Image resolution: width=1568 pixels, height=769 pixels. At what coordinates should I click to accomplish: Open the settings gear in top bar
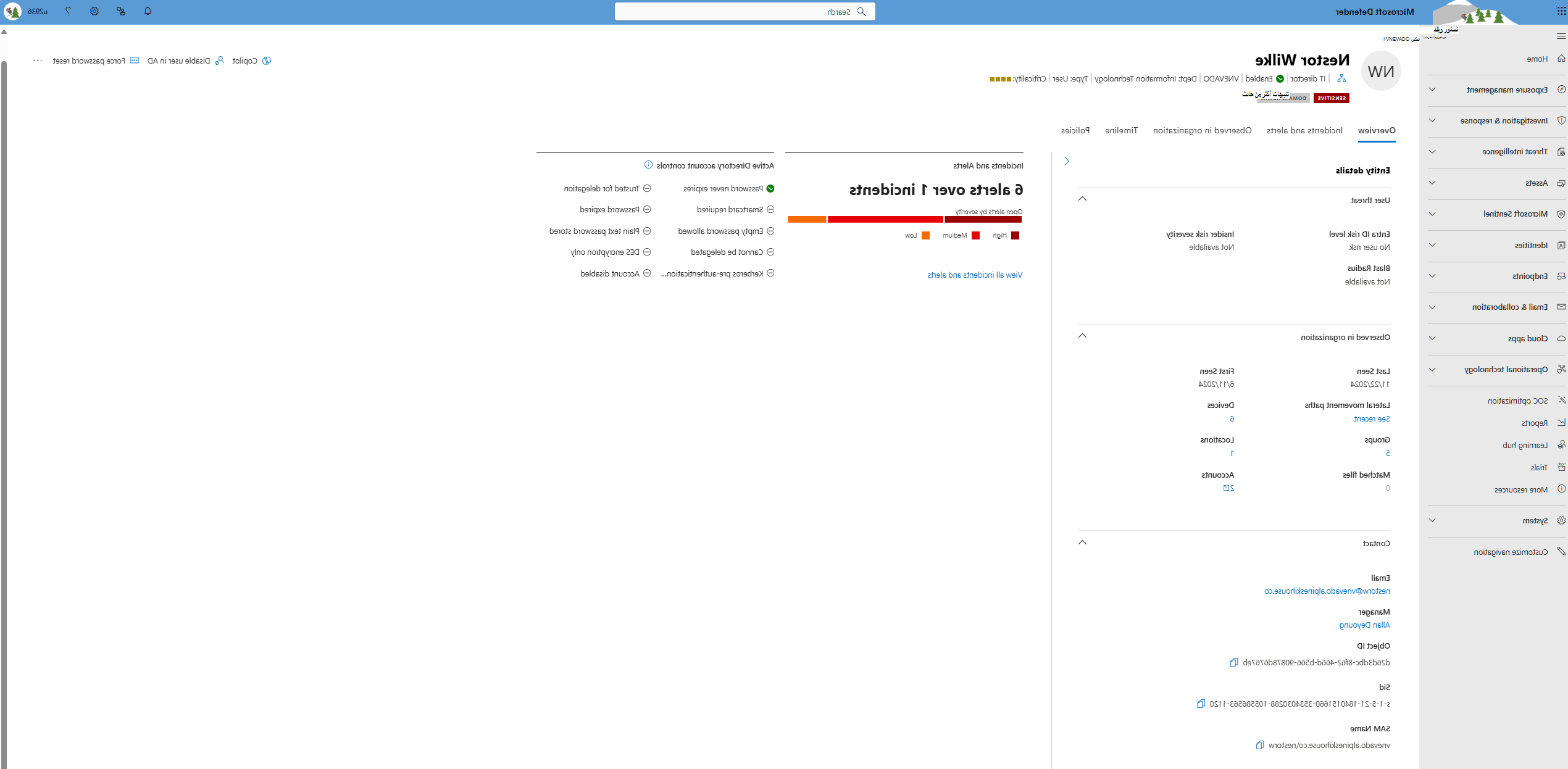tap(94, 11)
